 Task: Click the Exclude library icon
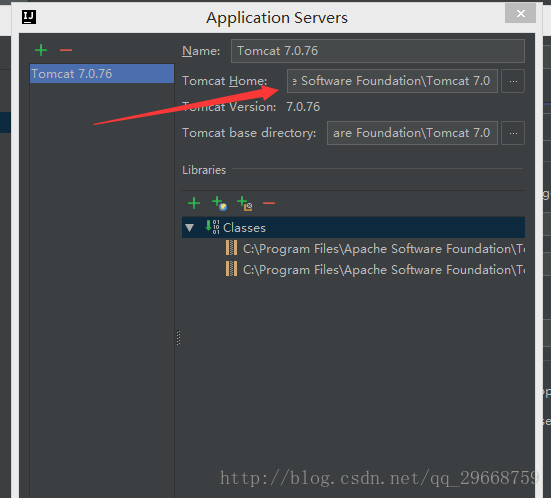point(245,203)
